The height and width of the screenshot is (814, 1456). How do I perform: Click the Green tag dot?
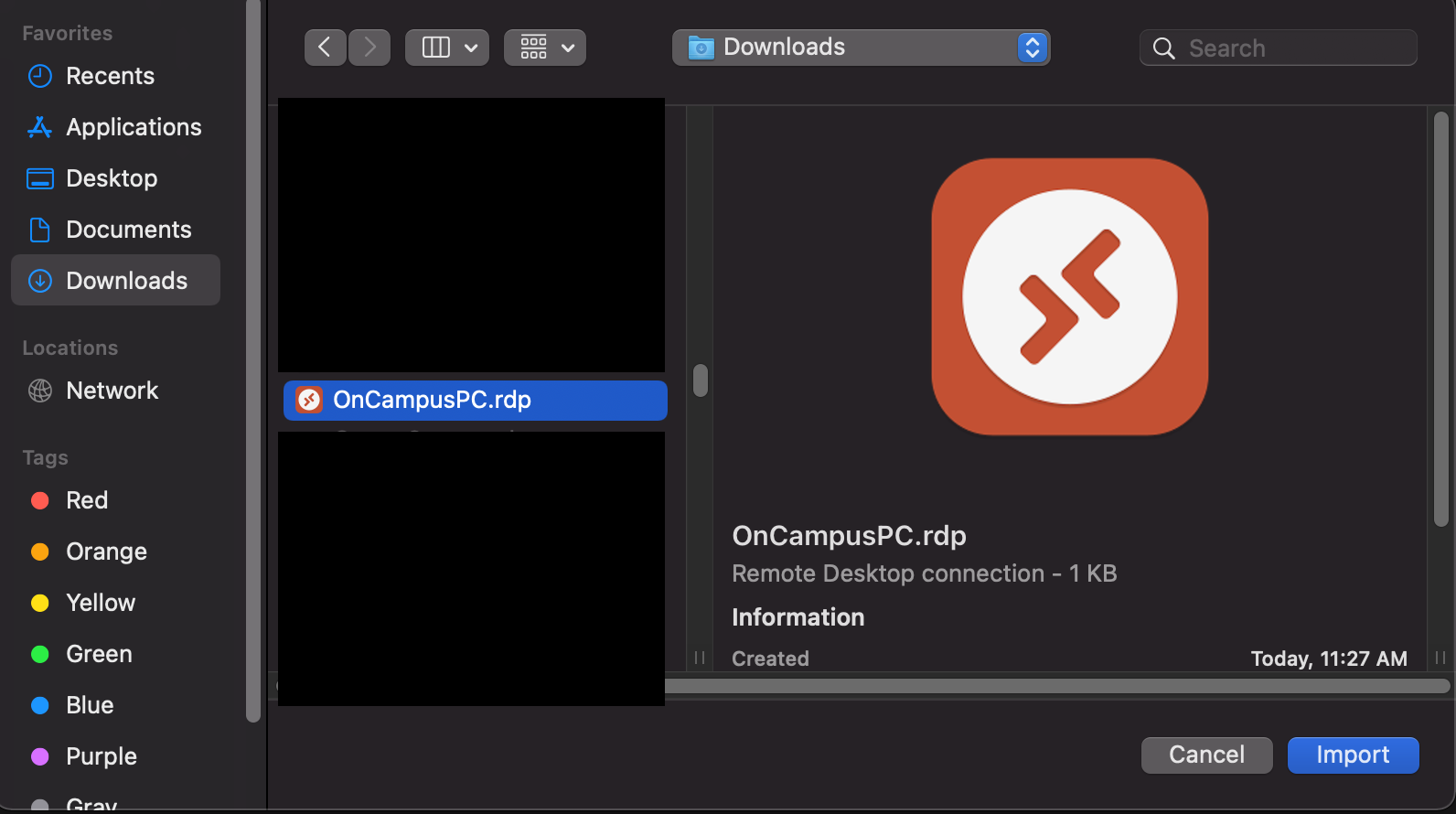pos(40,654)
